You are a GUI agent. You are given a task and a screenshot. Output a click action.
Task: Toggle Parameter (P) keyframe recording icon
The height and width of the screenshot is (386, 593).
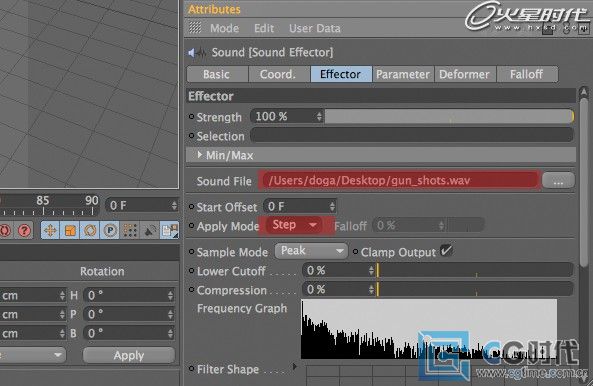click(x=110, y=230)
